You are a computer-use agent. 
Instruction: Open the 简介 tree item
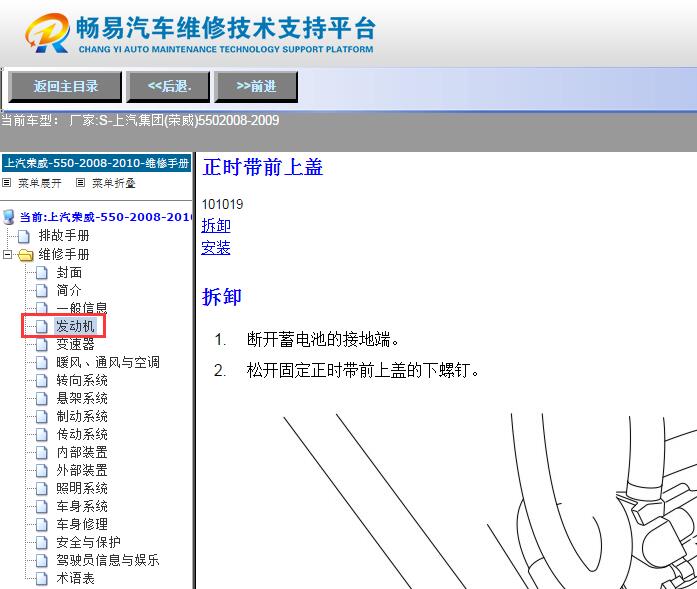(69, 290)
